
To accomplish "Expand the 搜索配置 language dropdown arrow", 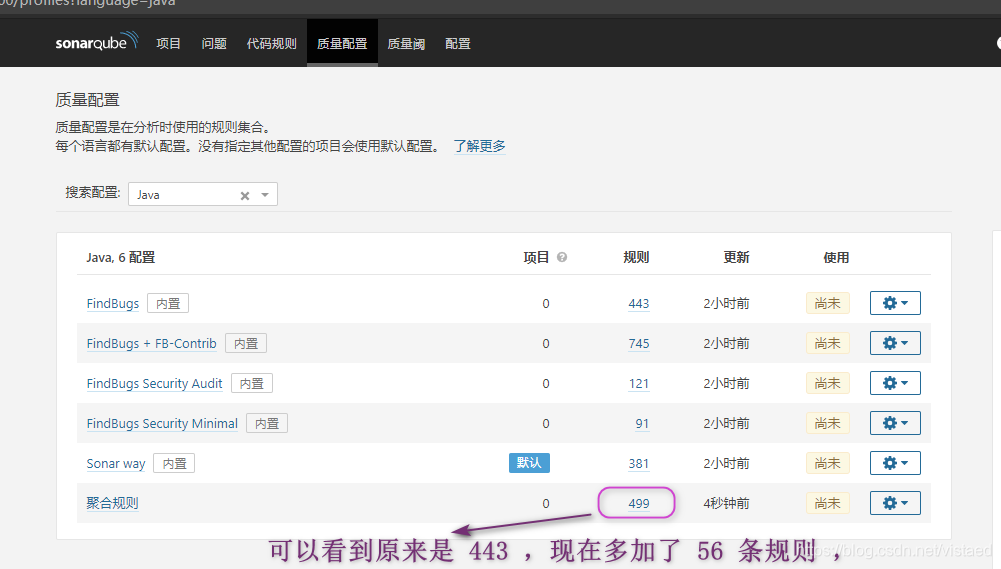I will [x=265, y=195].
